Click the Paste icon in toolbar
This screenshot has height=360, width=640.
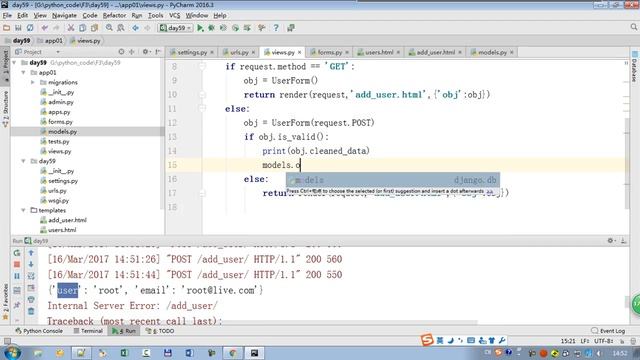tap(94, 28)
